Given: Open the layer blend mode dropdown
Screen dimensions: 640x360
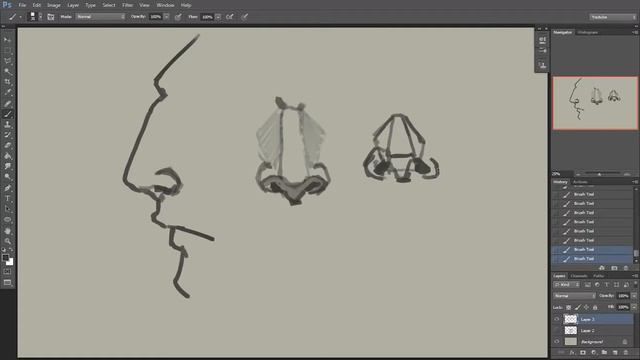Looking at the screenshot, I should coord(574,296).
